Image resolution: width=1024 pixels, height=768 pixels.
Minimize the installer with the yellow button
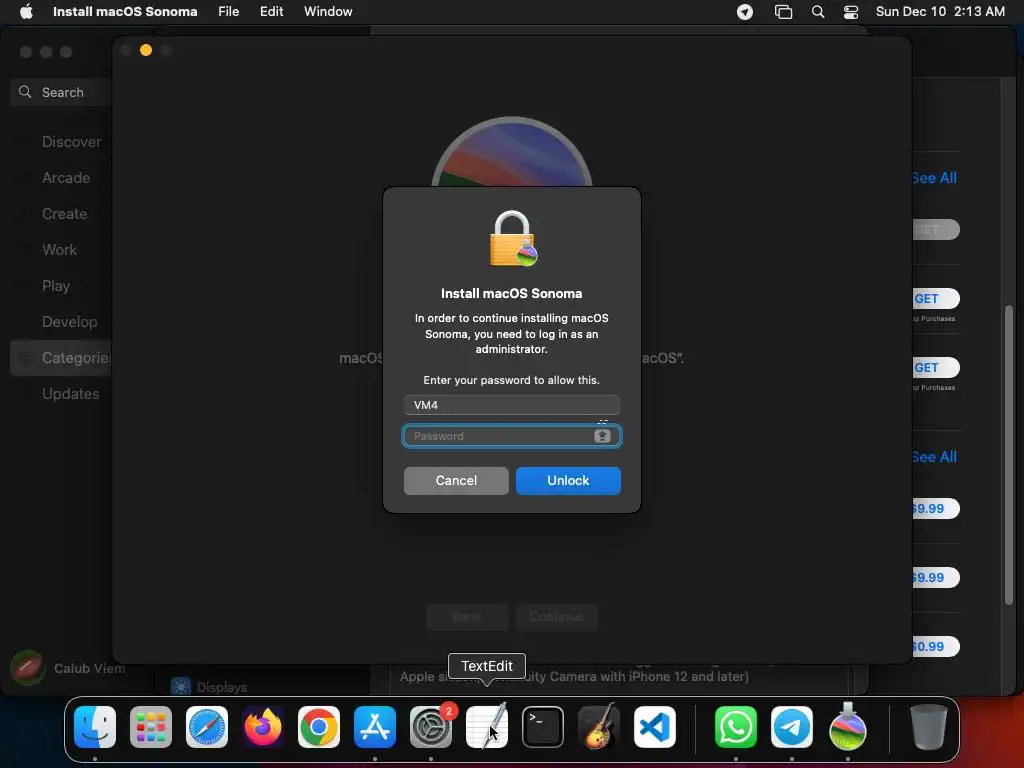coord(146,50)
